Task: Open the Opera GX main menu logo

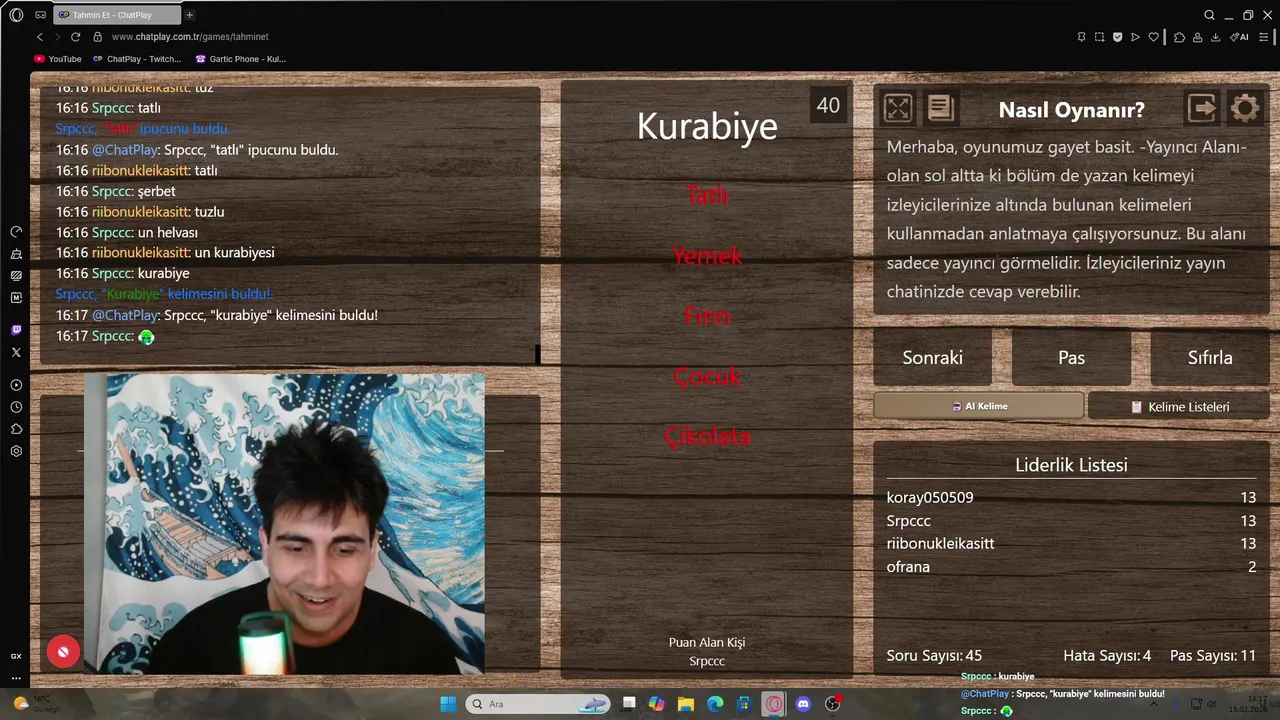Action: 16,15
